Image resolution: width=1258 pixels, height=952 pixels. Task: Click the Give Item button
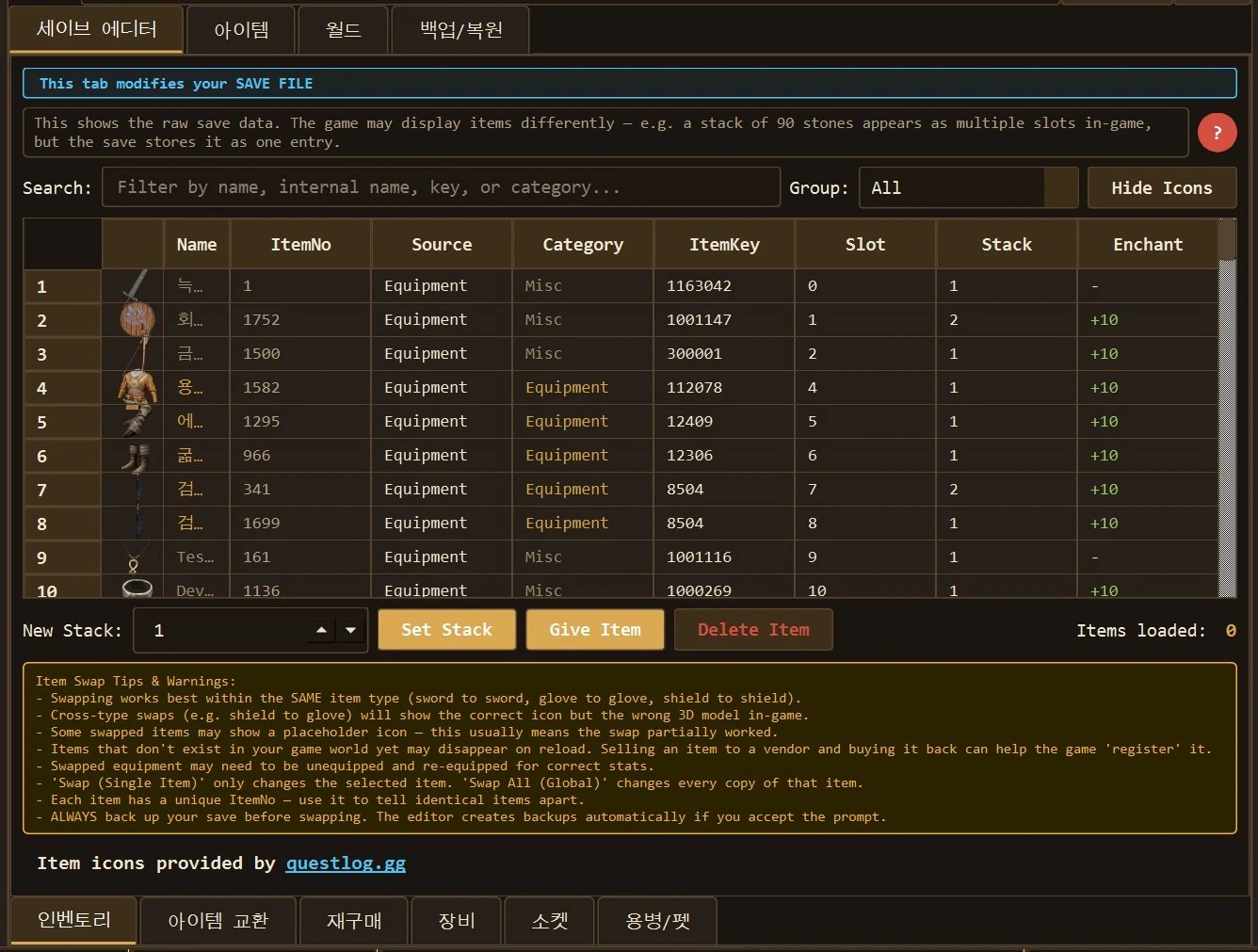(595, 630)
